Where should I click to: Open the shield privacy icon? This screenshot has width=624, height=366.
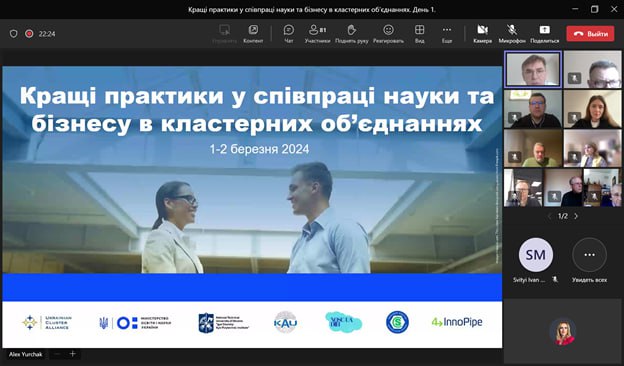14,34
